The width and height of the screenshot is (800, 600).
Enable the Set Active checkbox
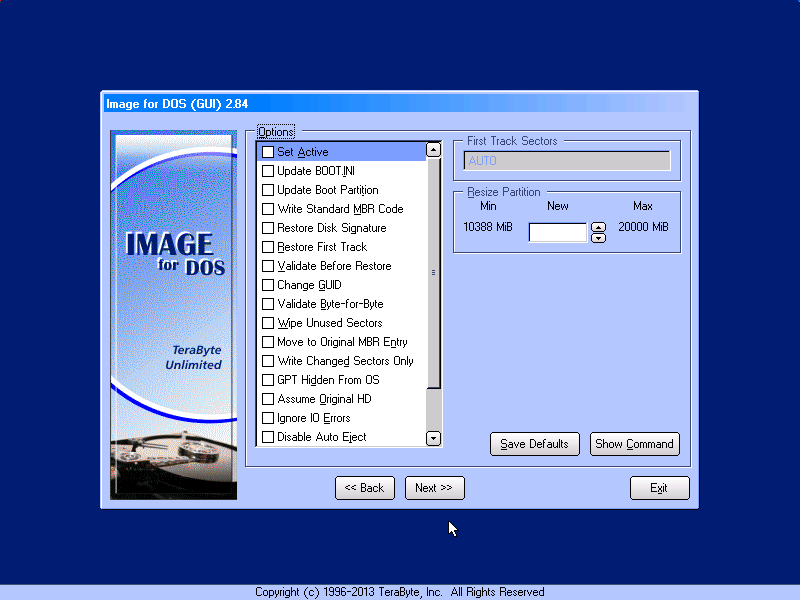coord(268,152)
